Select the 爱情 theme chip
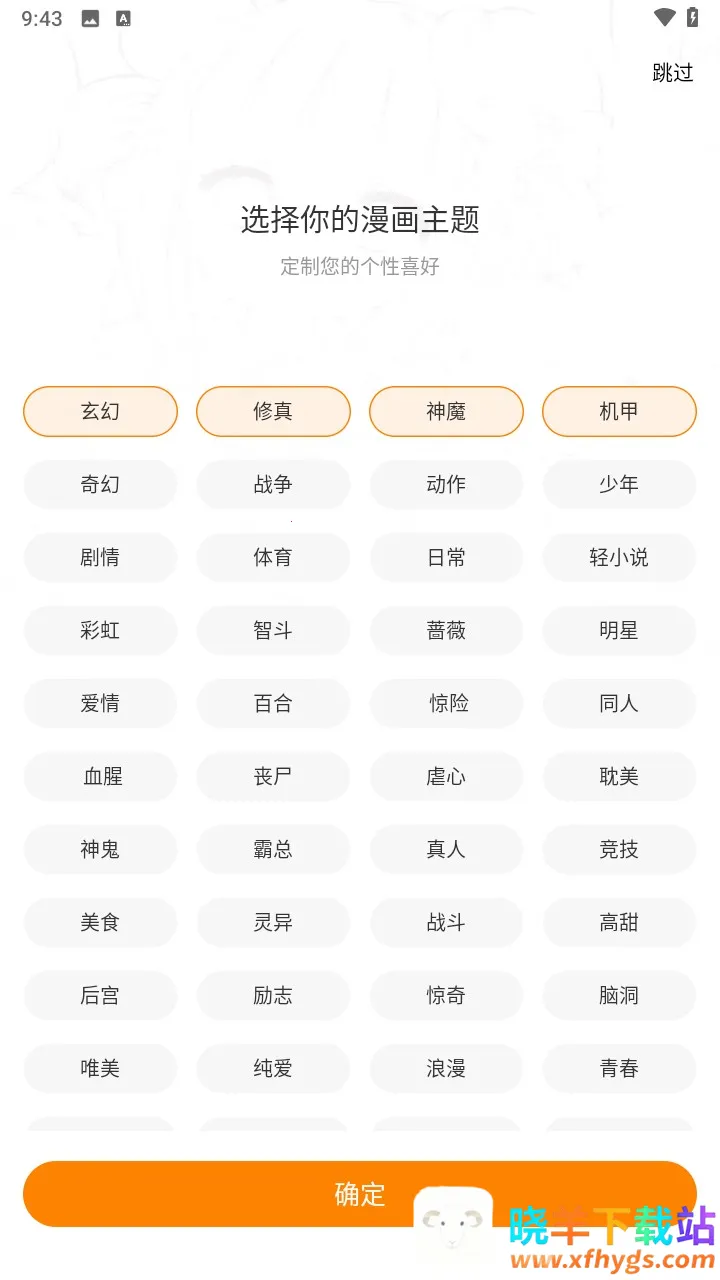 click(x=100, y=703)
